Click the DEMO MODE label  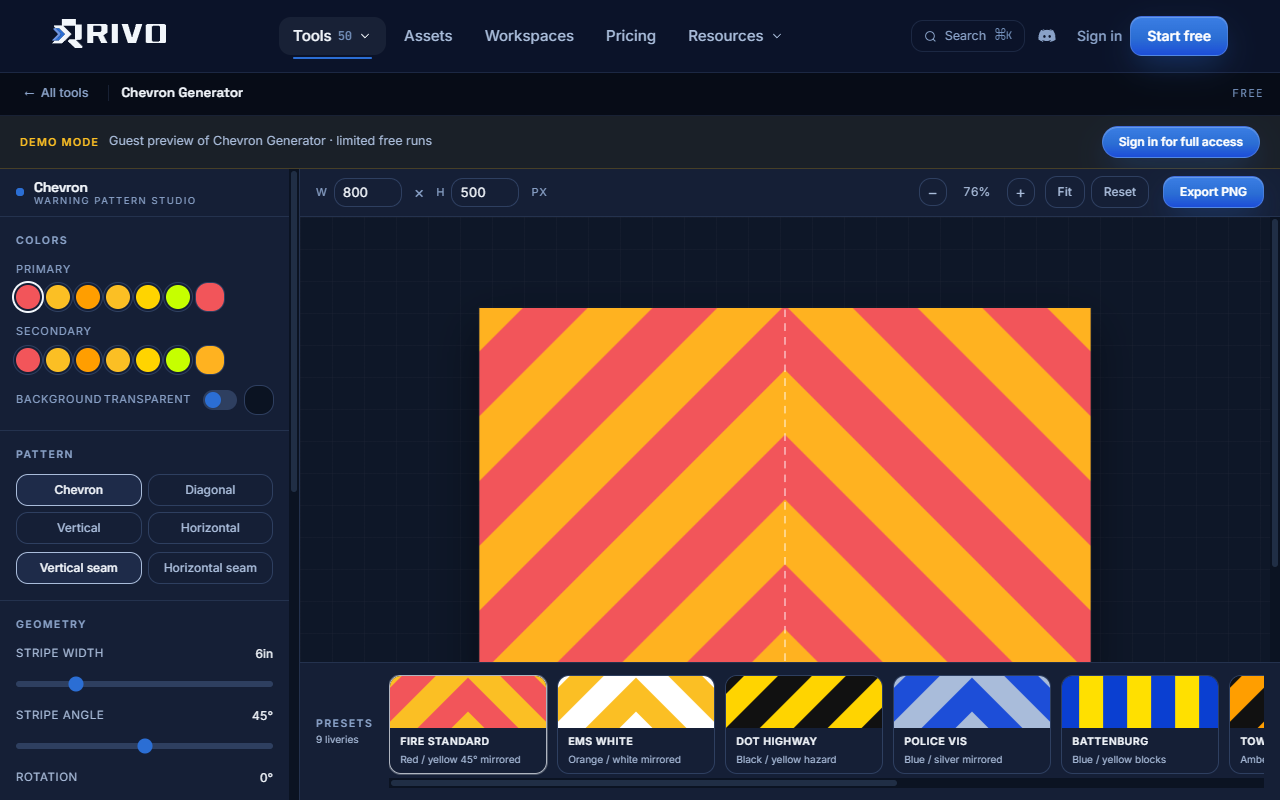[x=59, y=142]
